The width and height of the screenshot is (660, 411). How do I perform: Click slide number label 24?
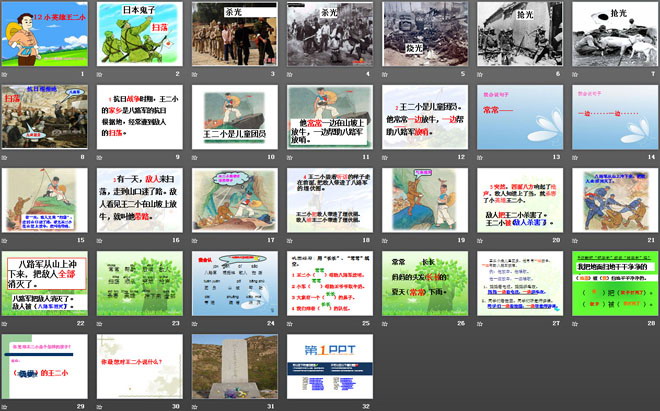coord(271,323)
